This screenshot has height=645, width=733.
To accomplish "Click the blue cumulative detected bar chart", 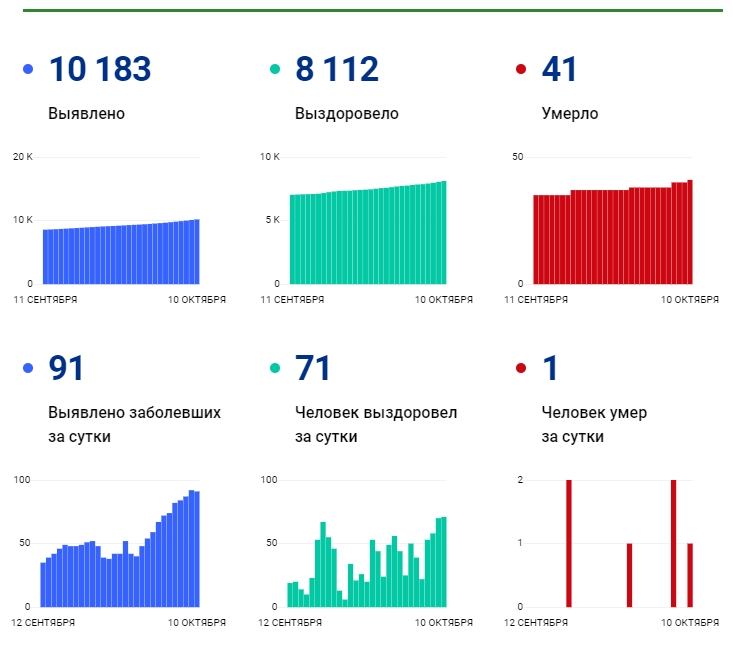I will coord(121,251).
